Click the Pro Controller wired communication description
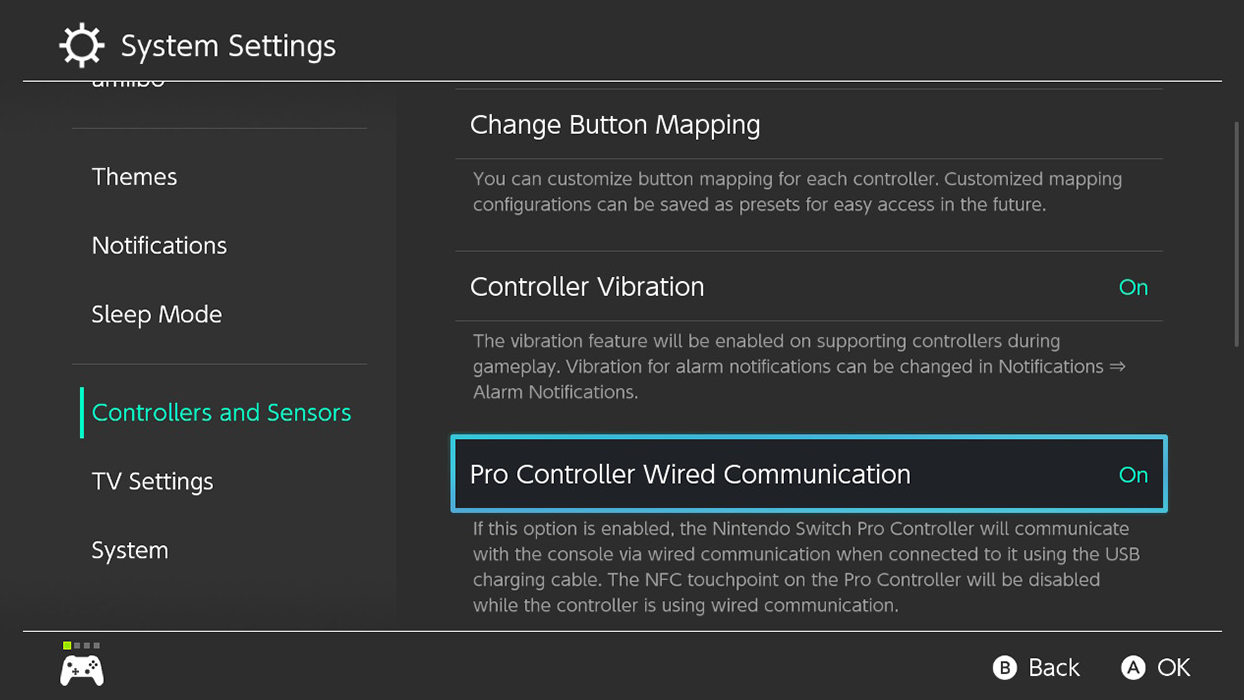This screenshot has width=1244, height=700. tap(806, 567)
